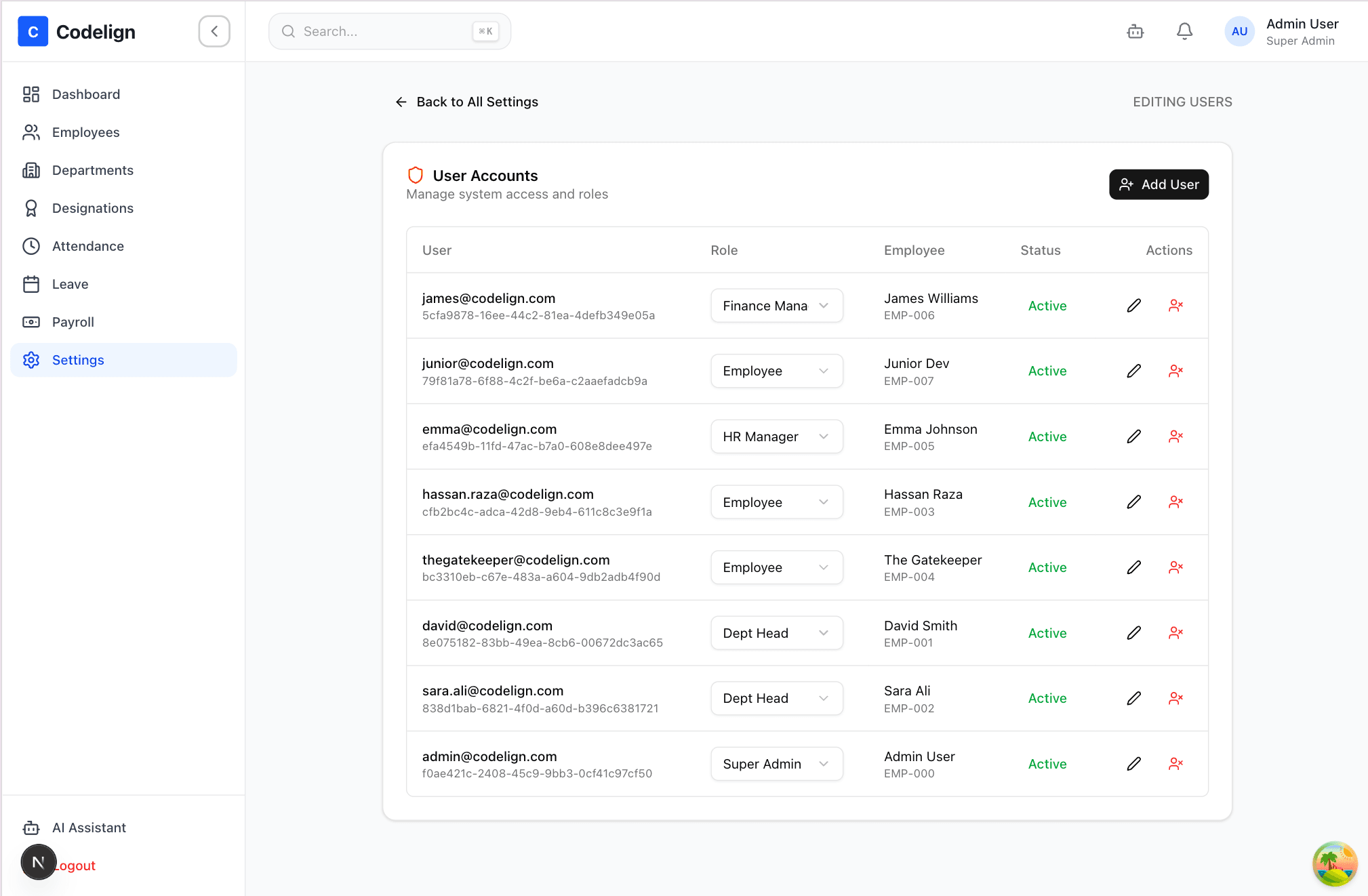Image resolution: width=1368 pixels, height=896 pixels.
Task: Change Sara Ali's Dept Head role dropdown
Action: 776,698
